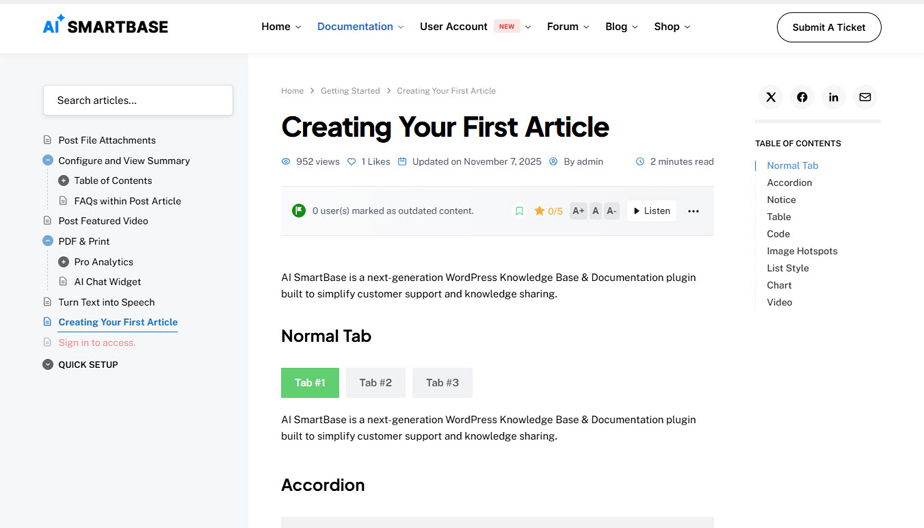
Task: Play the article audio with Listen
Action: [651, 211]
